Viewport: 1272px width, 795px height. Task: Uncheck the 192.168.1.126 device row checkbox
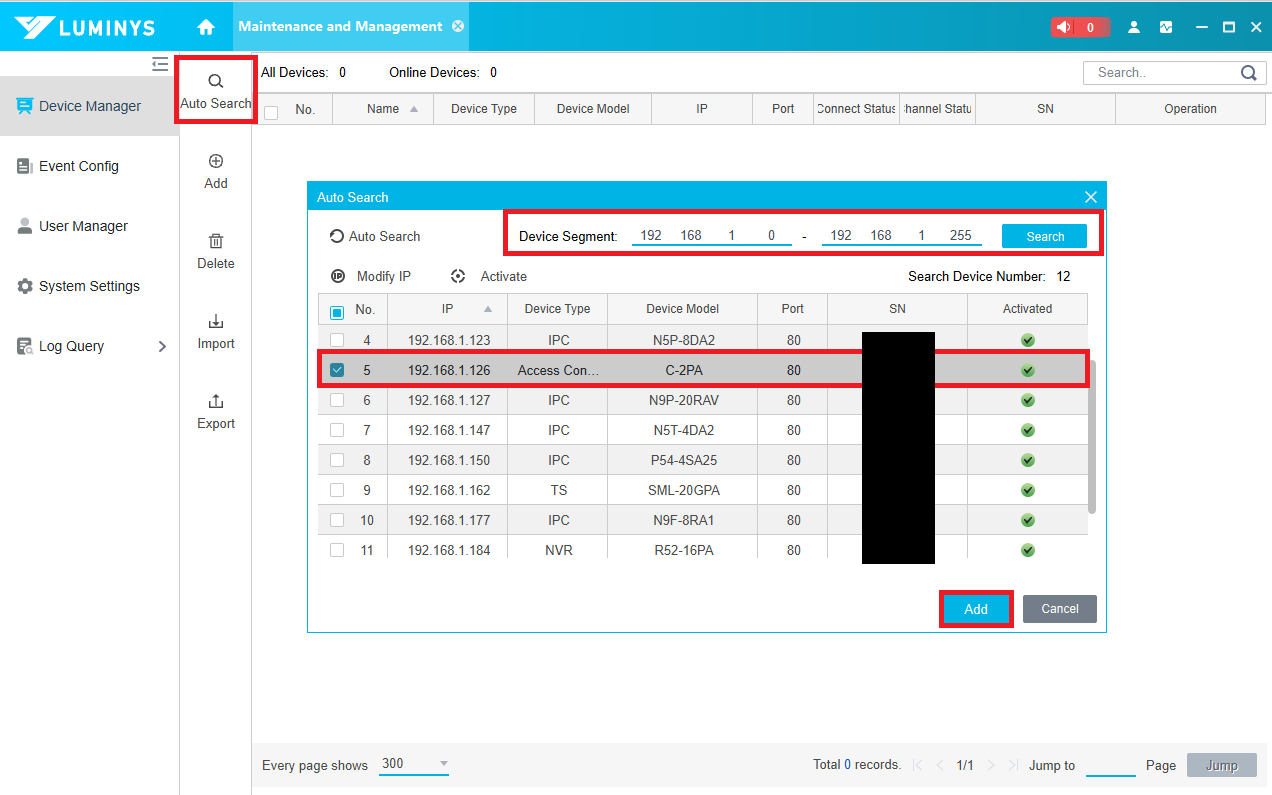pyautogui.click(x=337, y=370)
